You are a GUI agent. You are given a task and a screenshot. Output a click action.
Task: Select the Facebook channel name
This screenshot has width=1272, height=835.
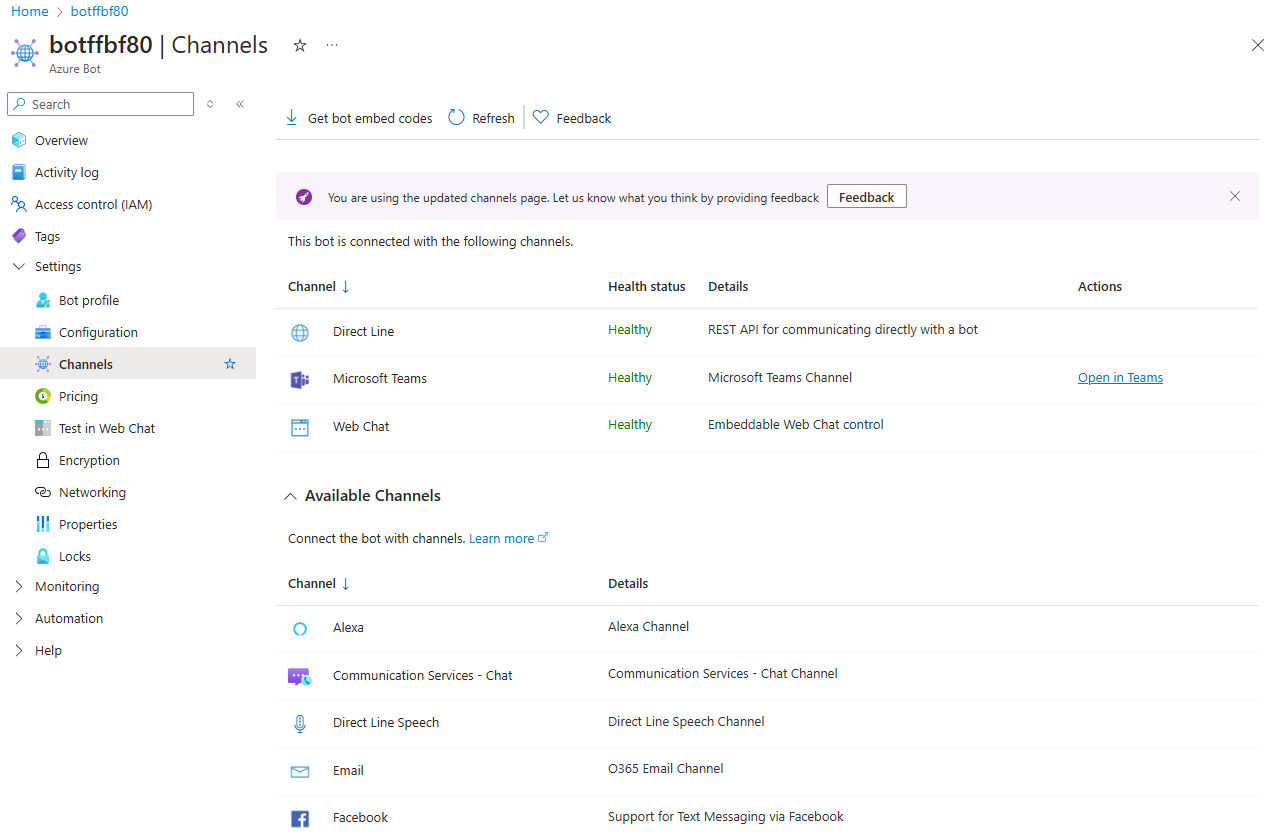(360, 818)
